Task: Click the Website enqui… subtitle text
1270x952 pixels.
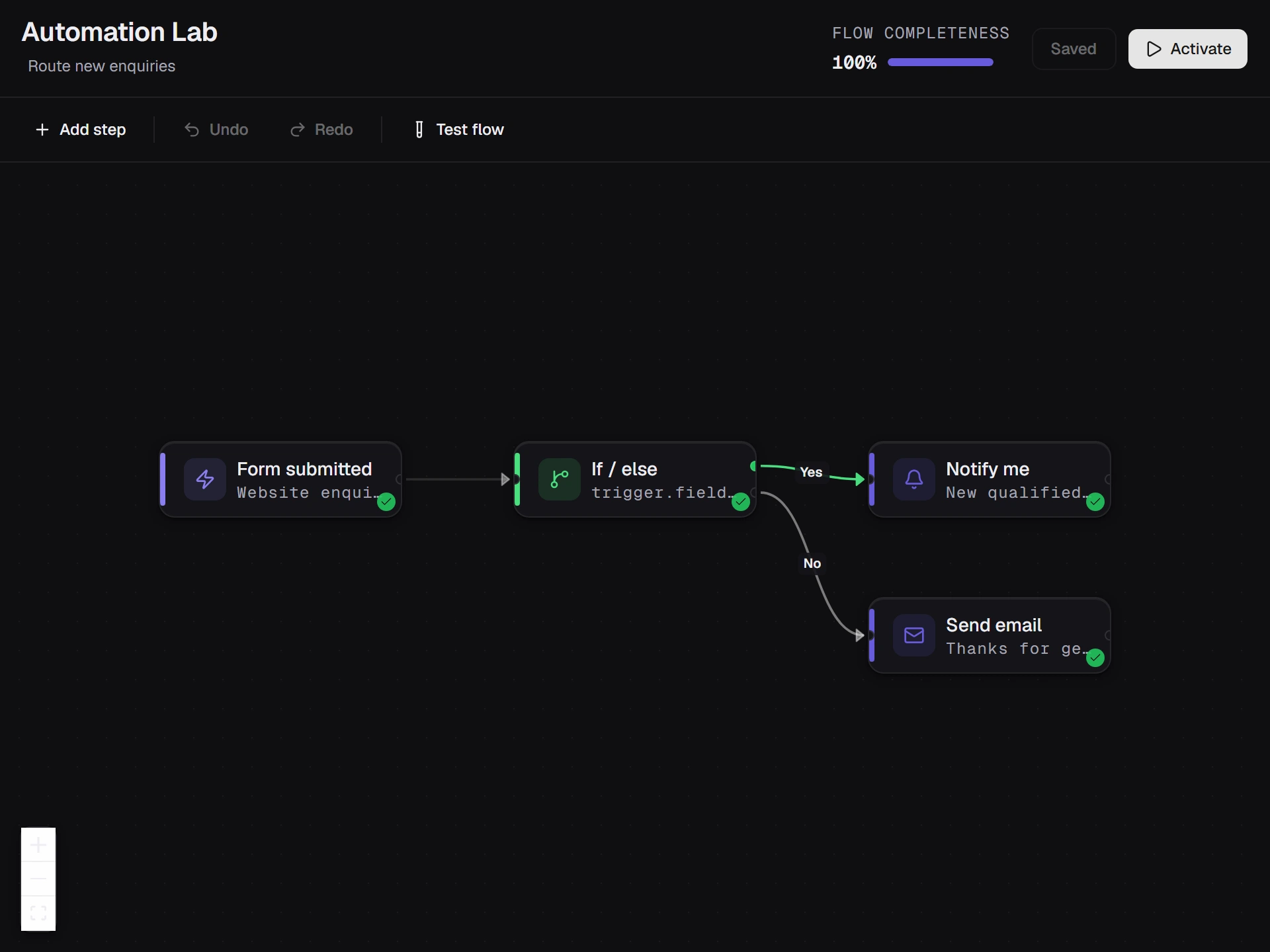Action: [308, 493]
